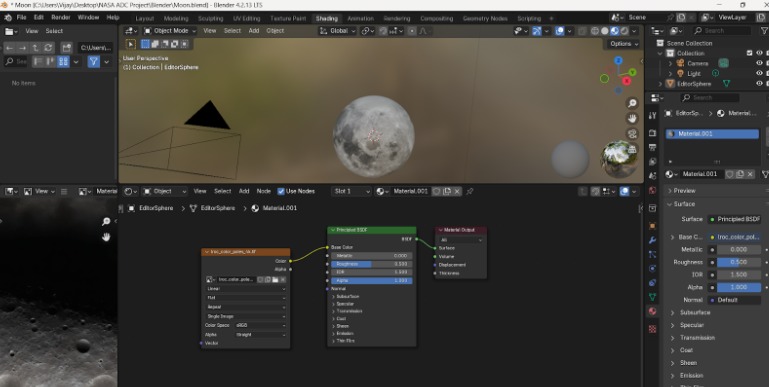Open the Render properties tab
The image size is (769, 387).
(652, 133)
